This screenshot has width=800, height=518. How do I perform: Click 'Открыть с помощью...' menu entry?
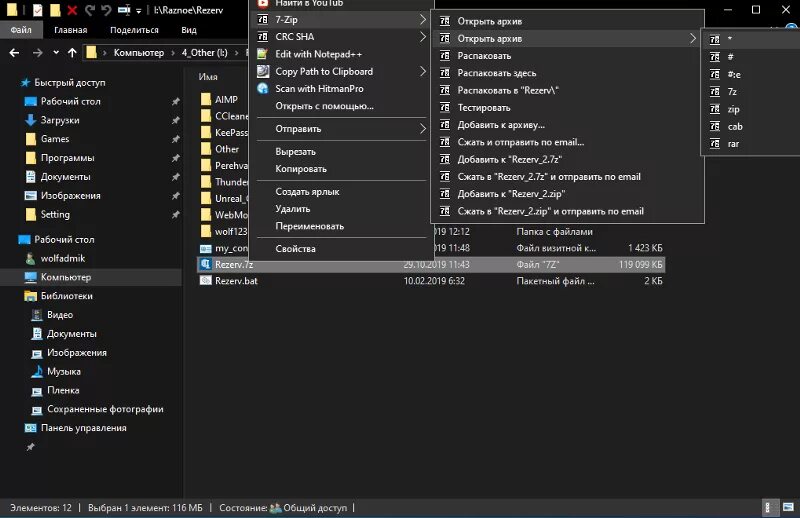pos(340,106)
